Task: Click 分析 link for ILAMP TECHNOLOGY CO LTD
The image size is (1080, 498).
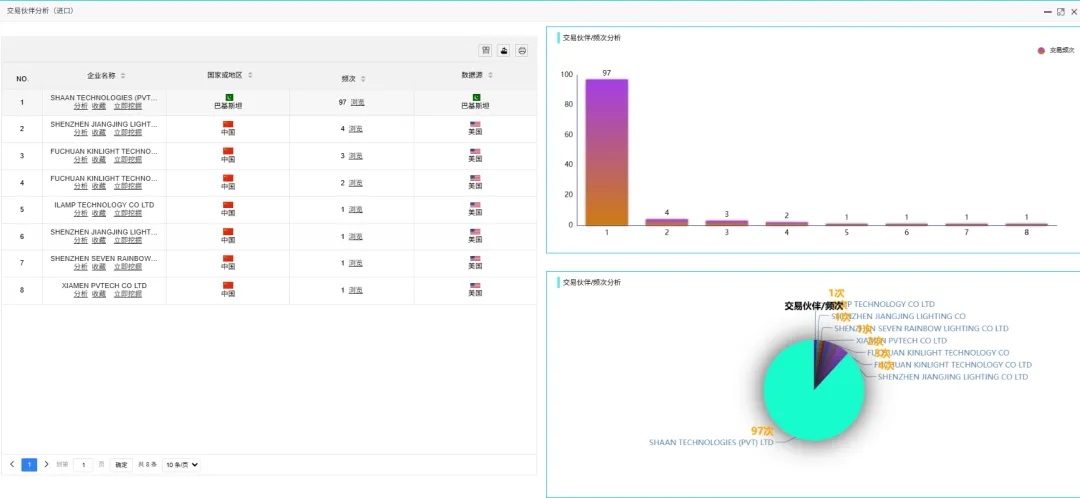Action: point(81,213)
